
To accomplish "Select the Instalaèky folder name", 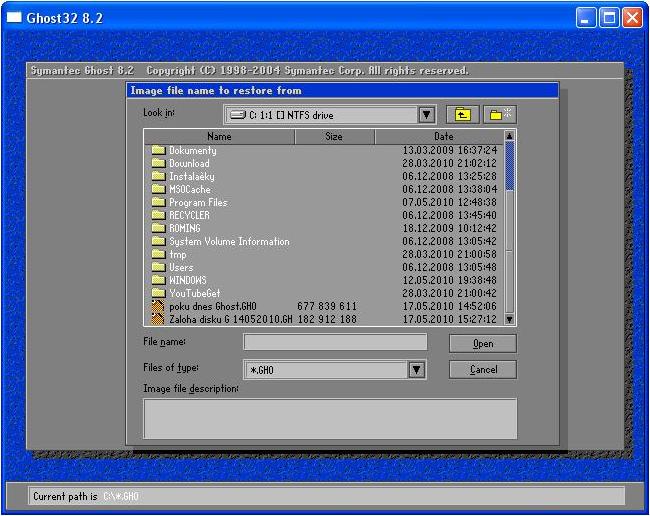I will click(192, 177).
